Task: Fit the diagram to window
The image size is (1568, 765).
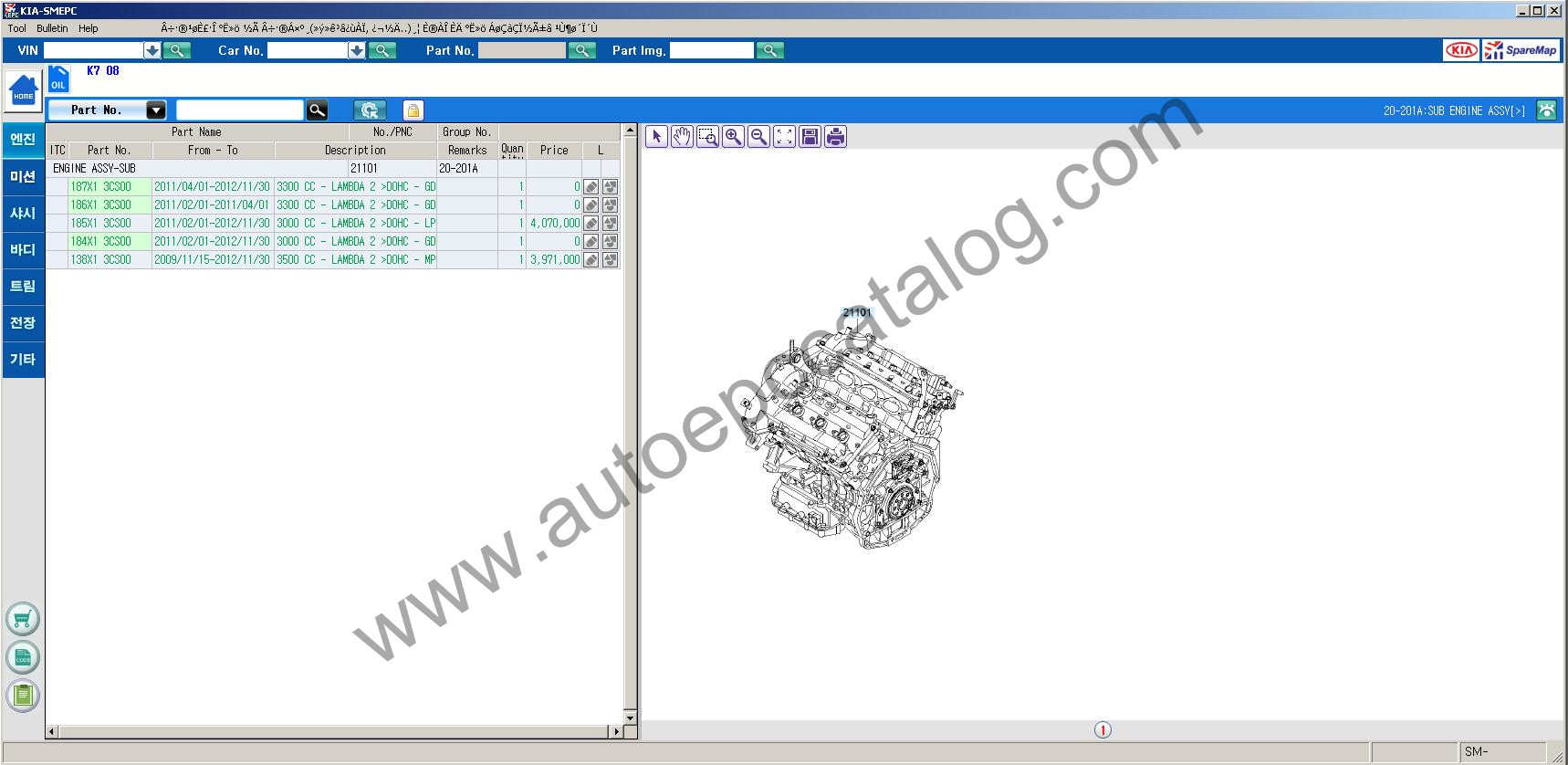Action: (784, 137)
